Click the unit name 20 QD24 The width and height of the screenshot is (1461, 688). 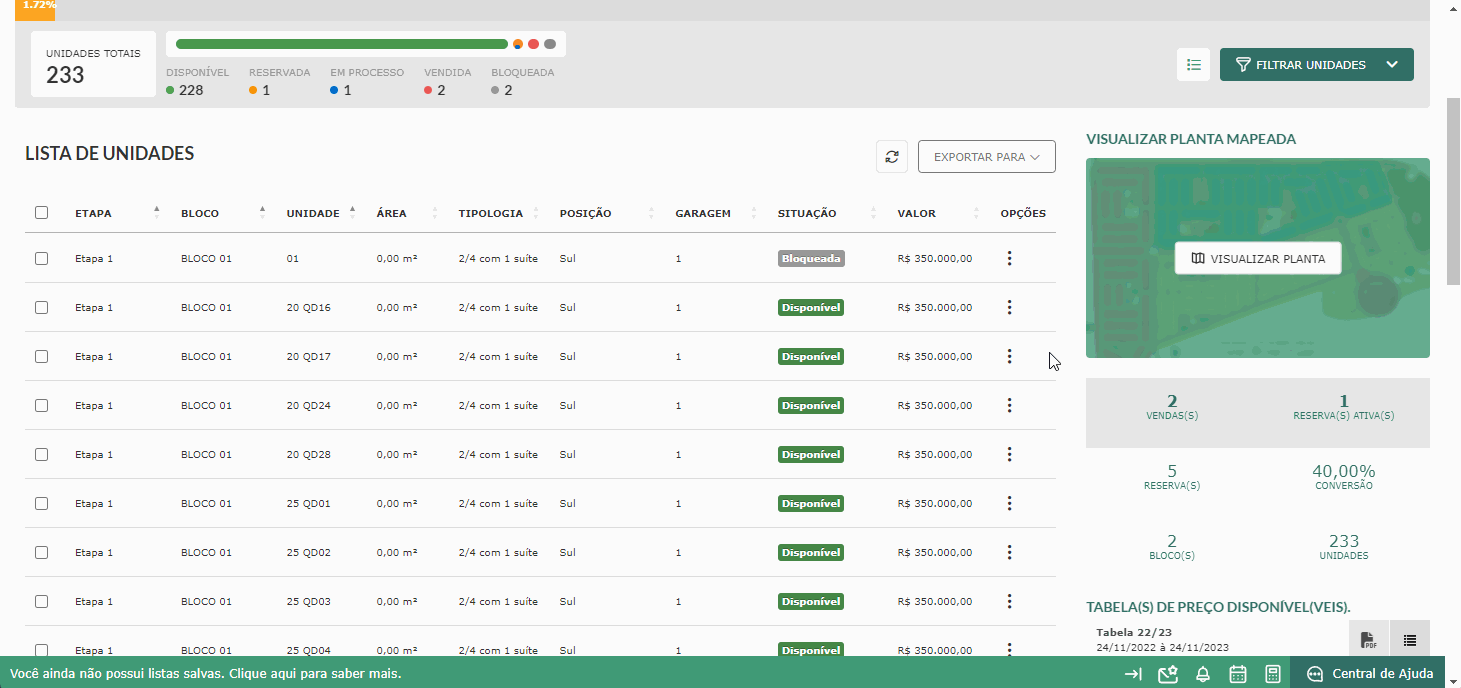click(x=308, y=405)
